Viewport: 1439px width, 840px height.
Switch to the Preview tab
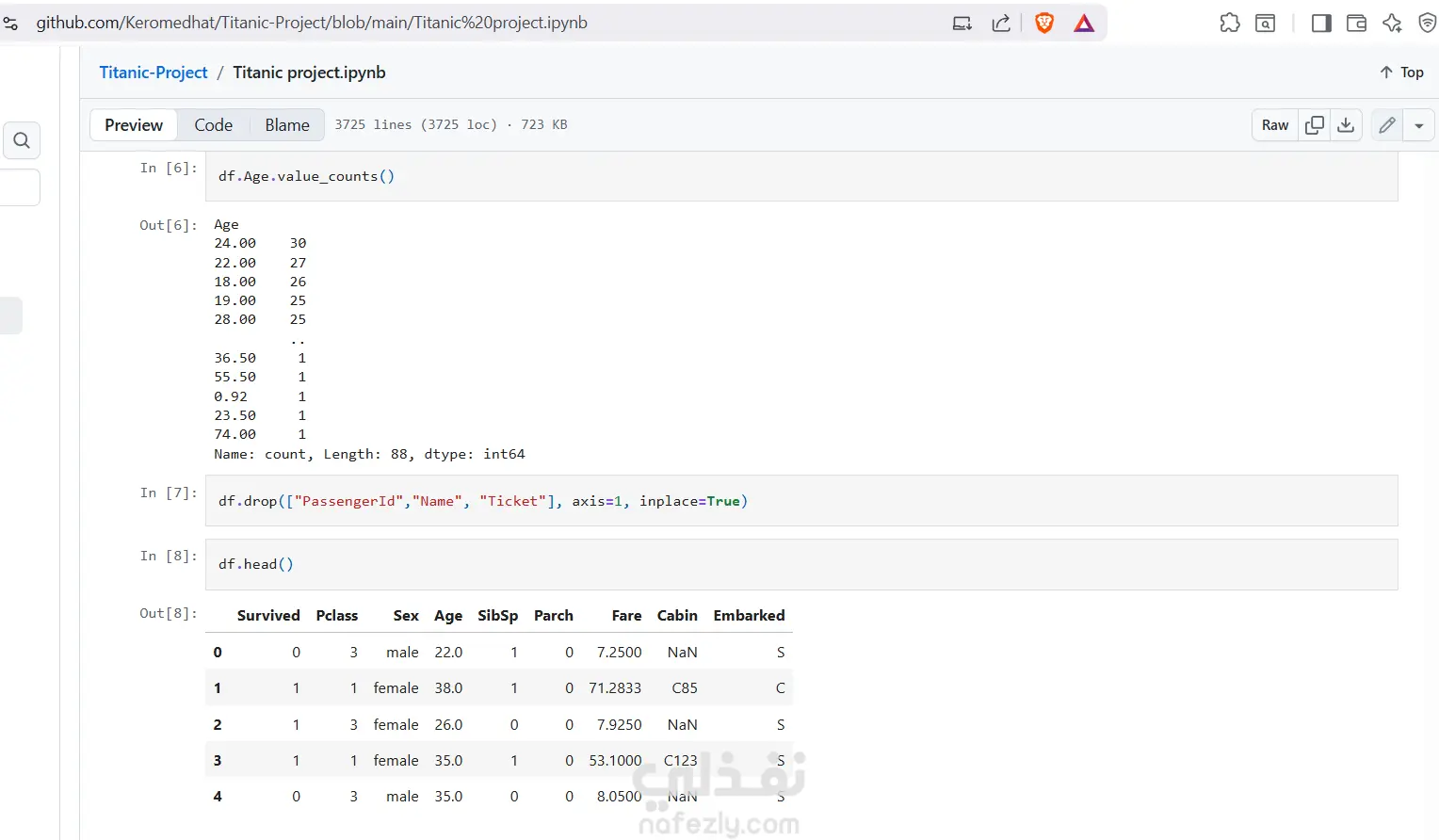click(134, 125)
